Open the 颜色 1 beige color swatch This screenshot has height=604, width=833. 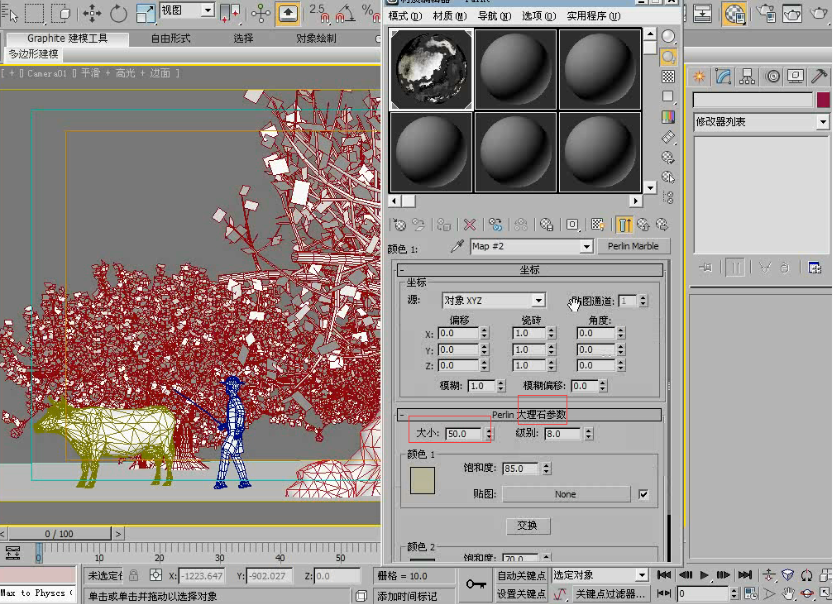pyautogui.click(x=422, y=481)
